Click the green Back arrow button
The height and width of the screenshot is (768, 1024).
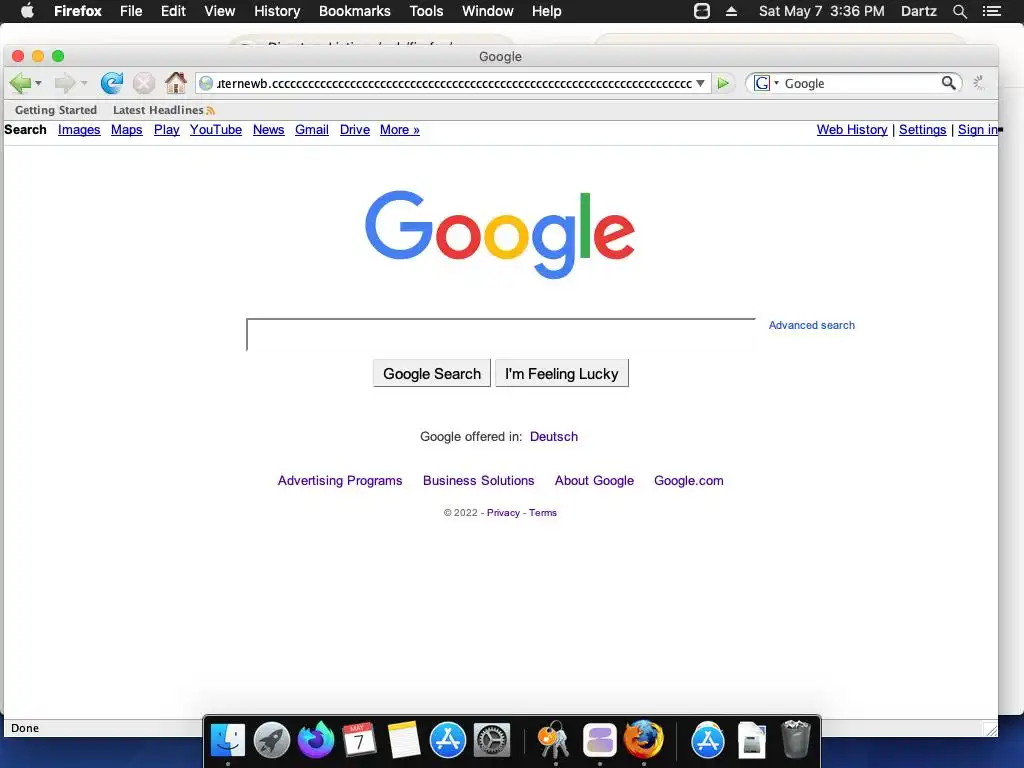click(x=20, y=83)
